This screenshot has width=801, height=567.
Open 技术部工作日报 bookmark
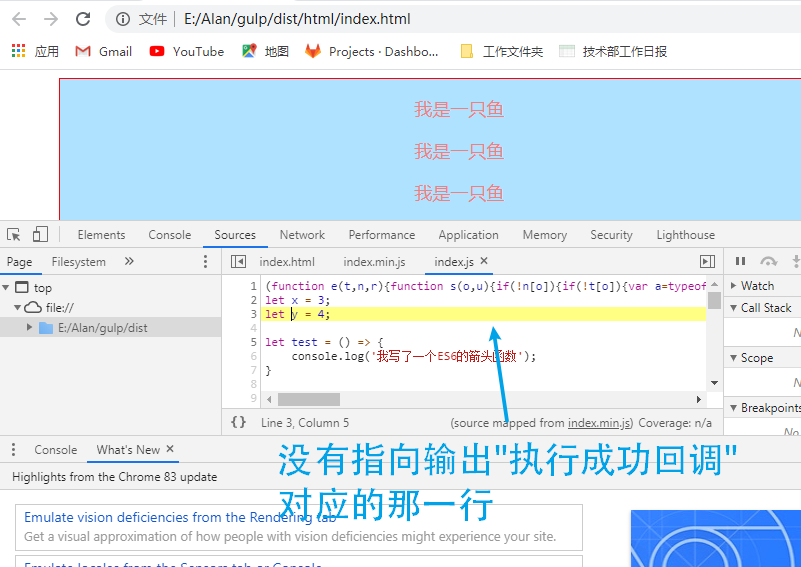click(613, 52)
